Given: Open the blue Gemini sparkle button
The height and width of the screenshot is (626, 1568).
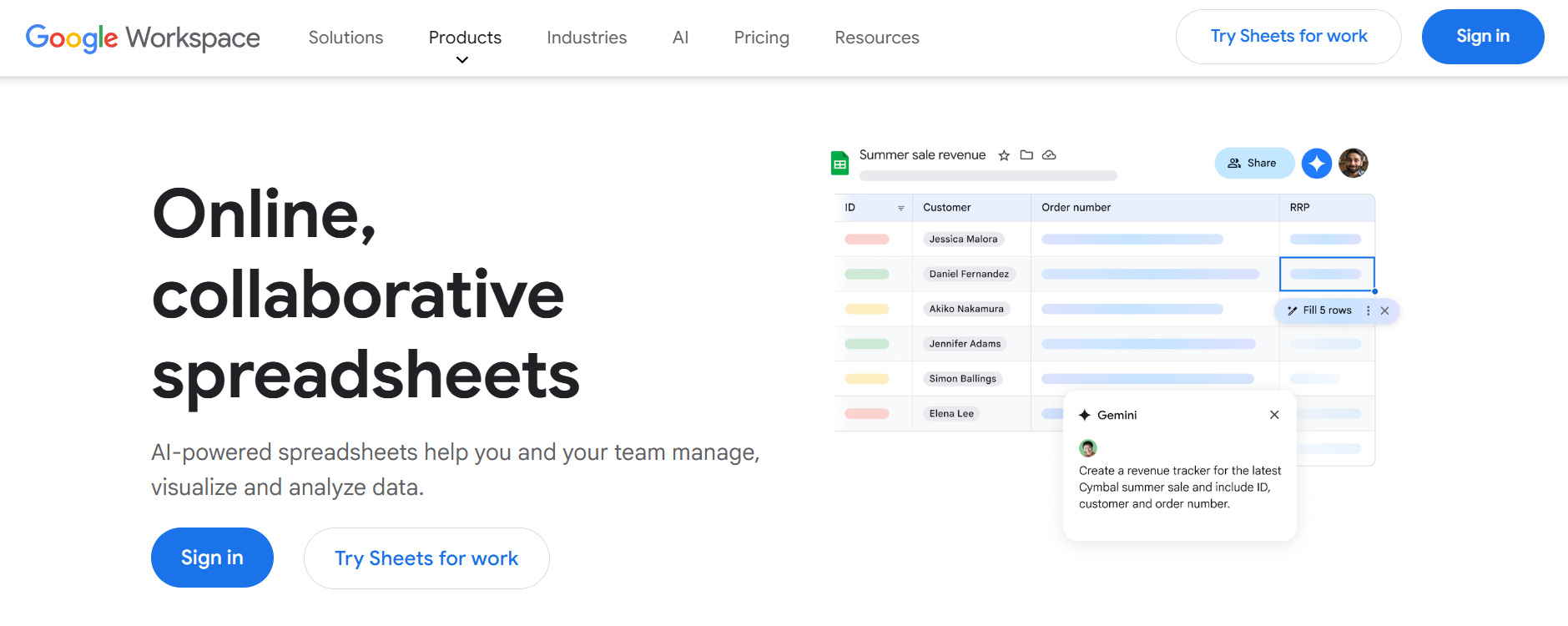Looking at the screenshot, I should pos(1317,163).
